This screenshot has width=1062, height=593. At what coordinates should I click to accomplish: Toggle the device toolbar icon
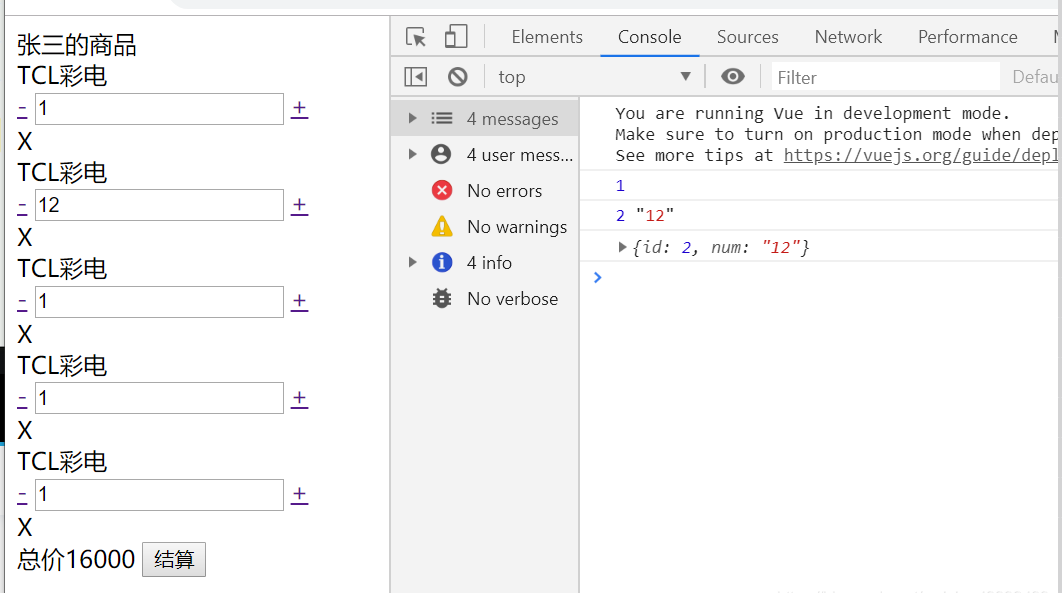(456, 37)
